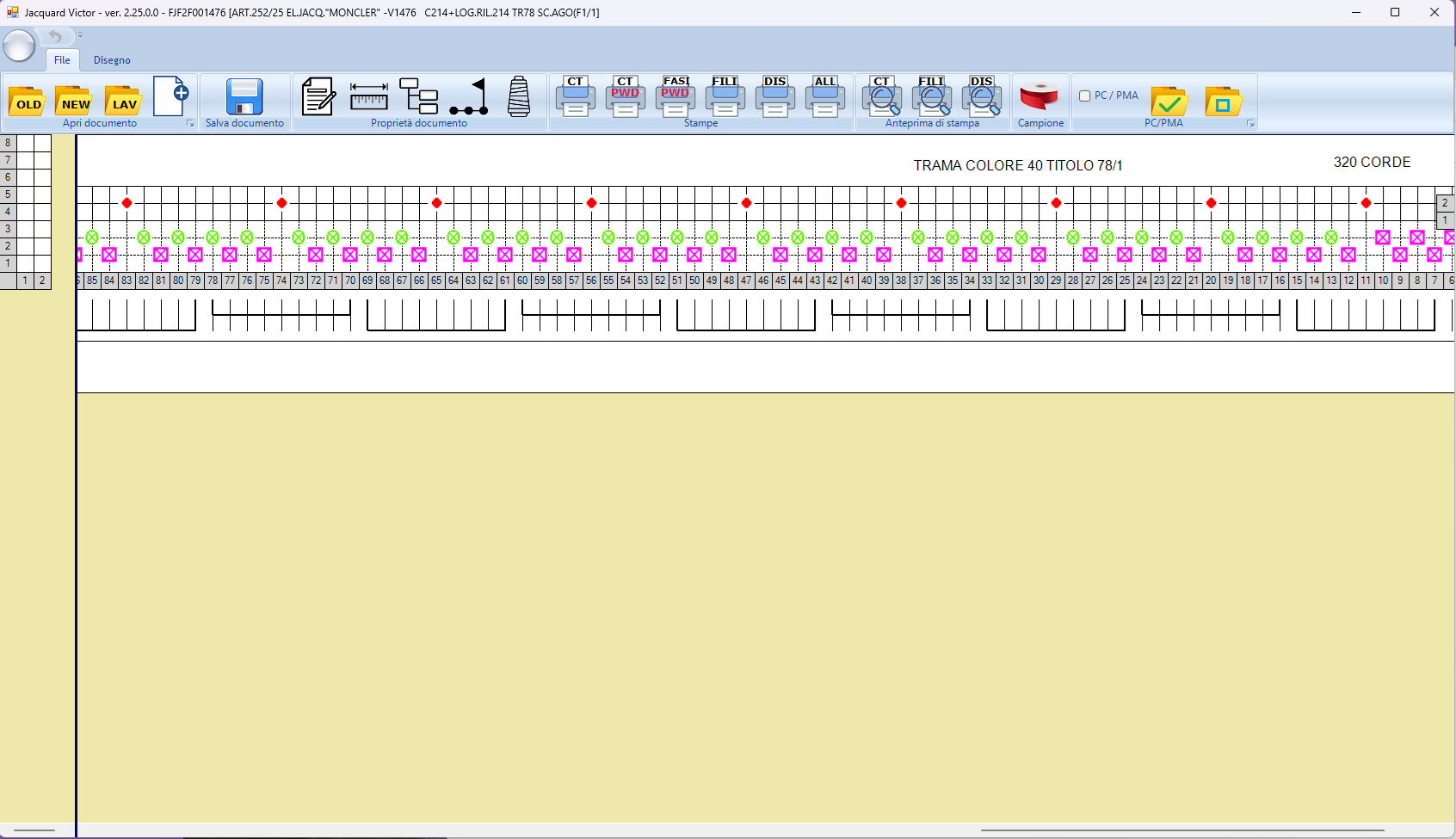
Task: Click the bottom horizontal scrollbar thumb
Action: 1182,830
